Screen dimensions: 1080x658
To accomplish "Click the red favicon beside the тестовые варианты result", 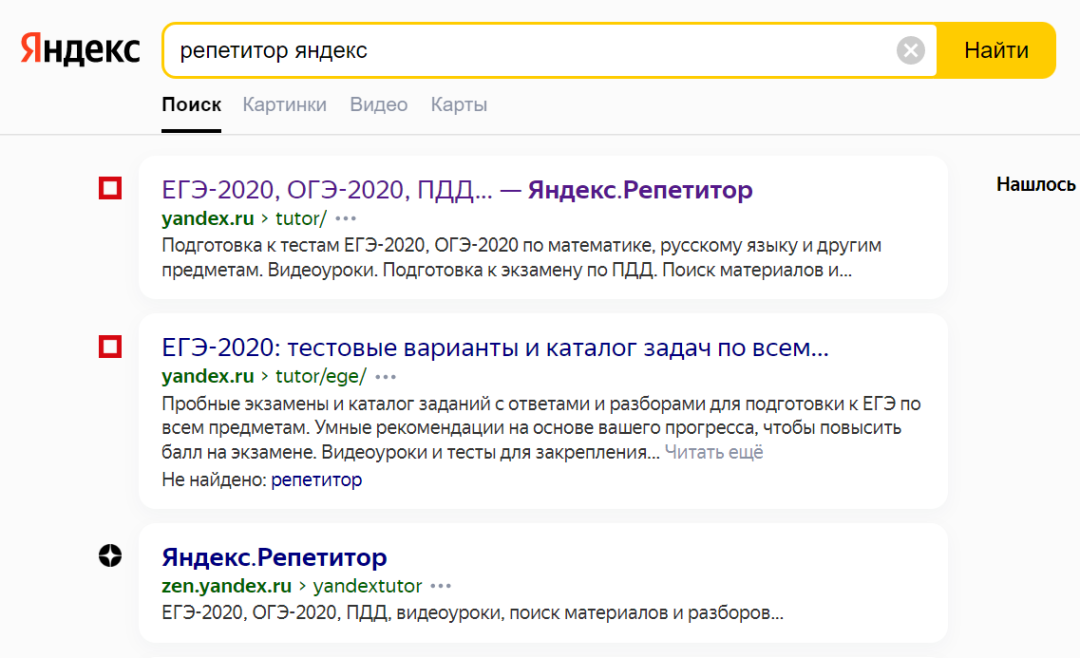I will pos(110,347).
